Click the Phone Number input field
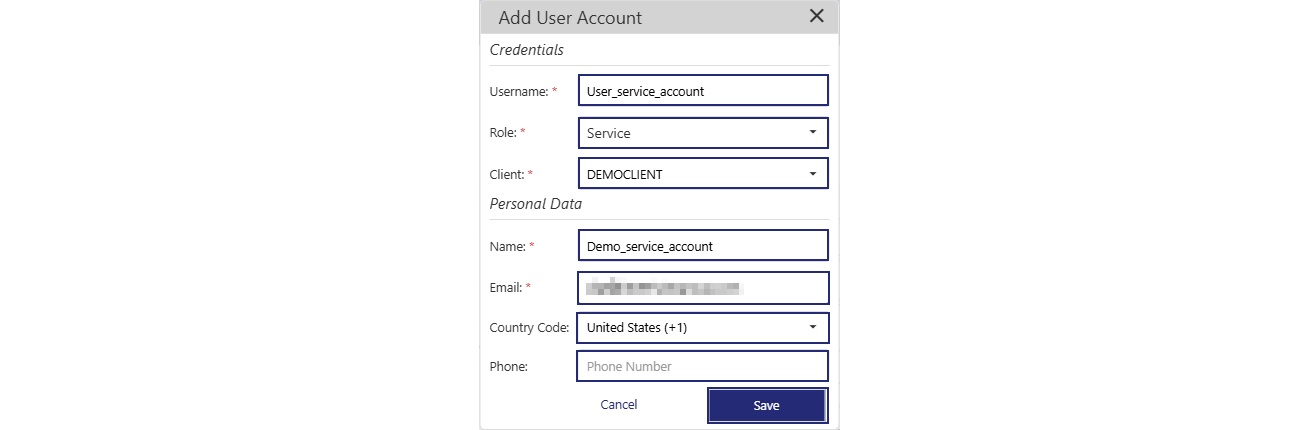This screenshot has height=430, width=1305. (x=702, y=366)
